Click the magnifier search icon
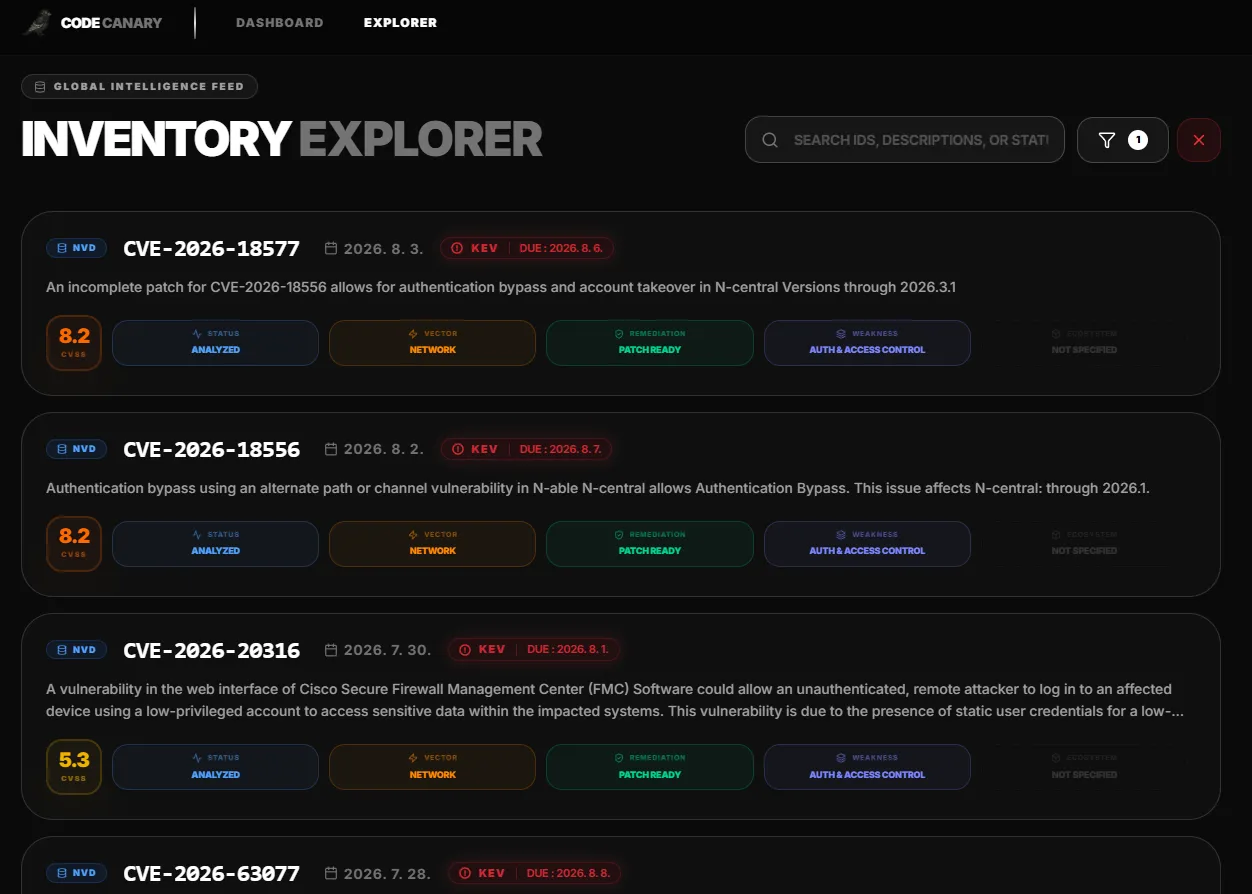1252x894 pixels. coord(770,140)
